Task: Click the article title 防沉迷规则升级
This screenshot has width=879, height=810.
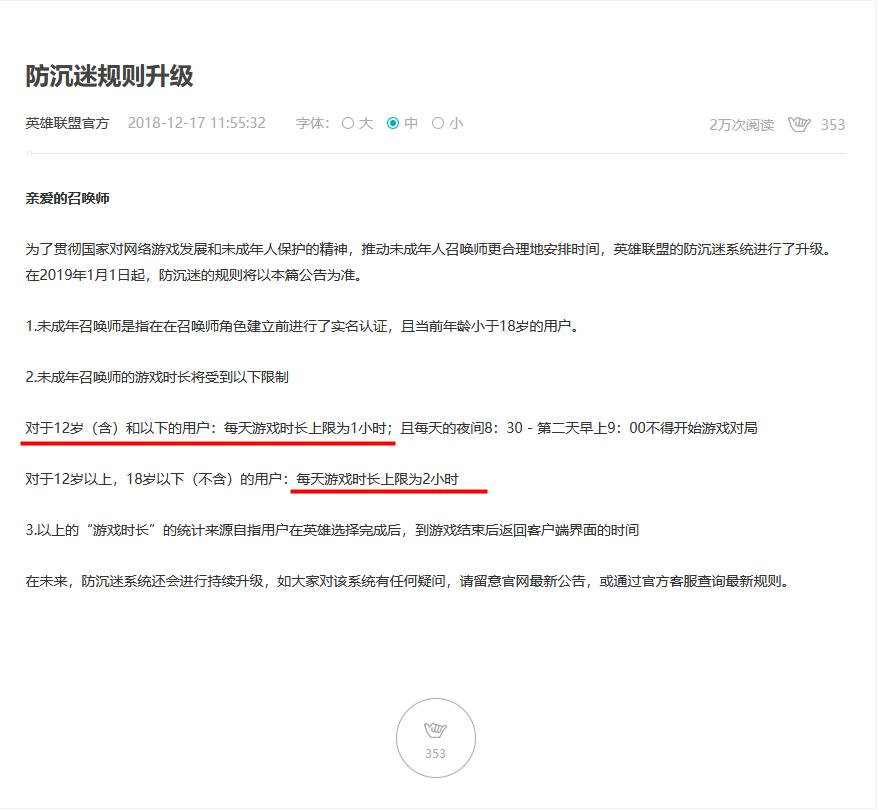Action: (x=112, y=72)
